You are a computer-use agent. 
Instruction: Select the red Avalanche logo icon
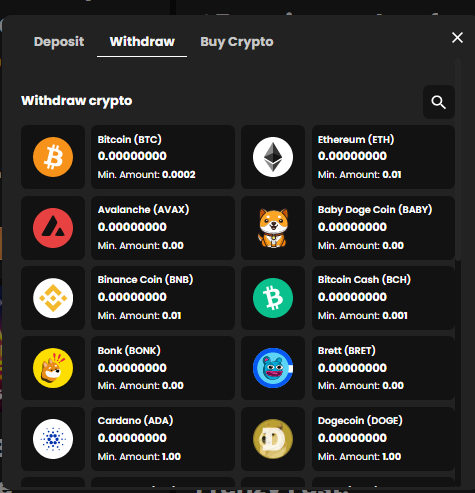(53, 228)
